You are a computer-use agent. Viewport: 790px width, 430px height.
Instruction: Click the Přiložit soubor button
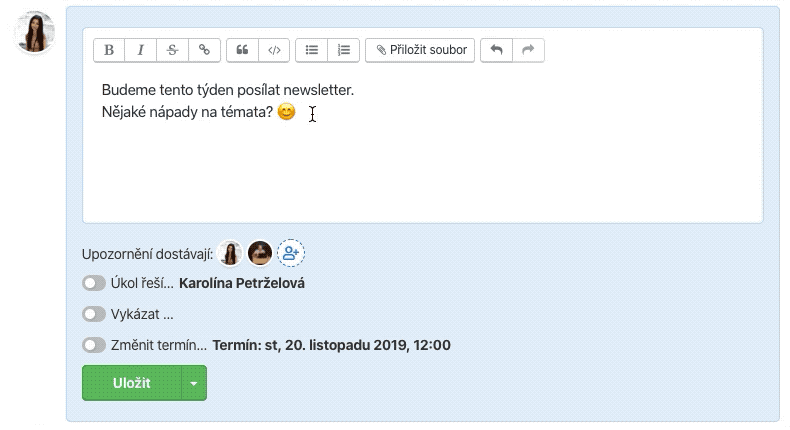tap(421, 50)
